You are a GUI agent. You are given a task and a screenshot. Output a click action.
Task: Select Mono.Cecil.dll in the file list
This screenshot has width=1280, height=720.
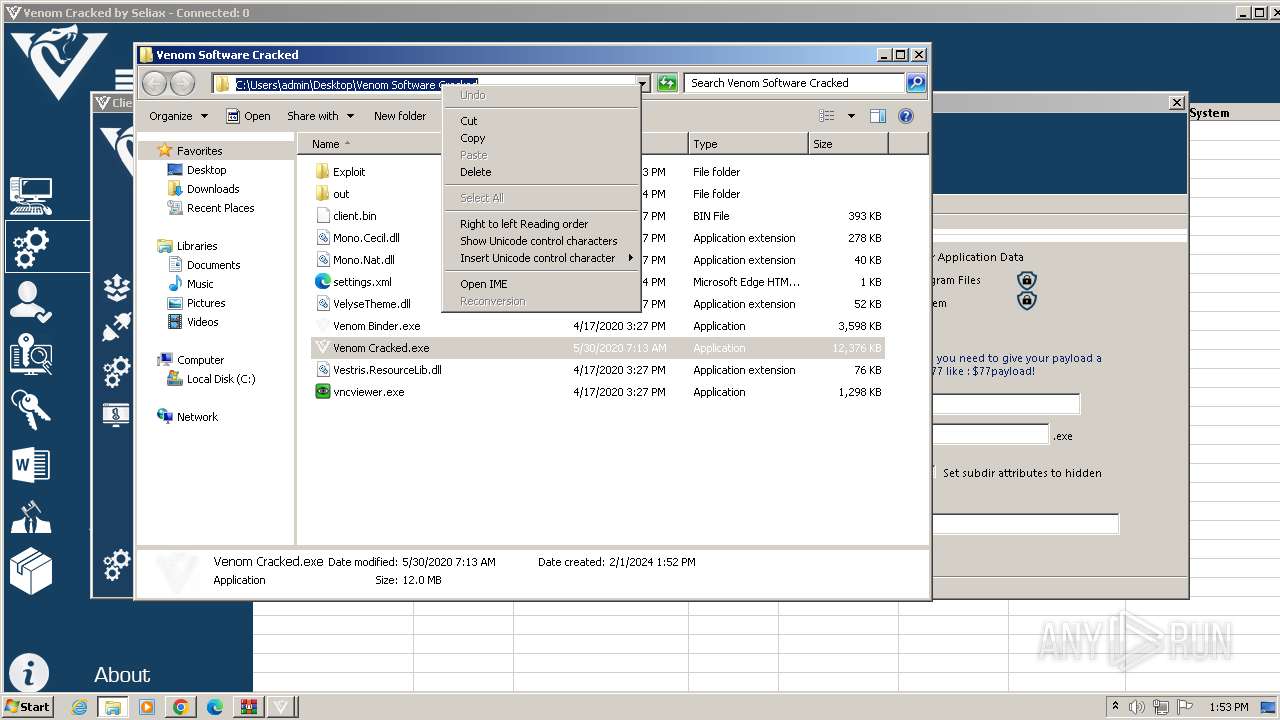[x=366, y=238]
